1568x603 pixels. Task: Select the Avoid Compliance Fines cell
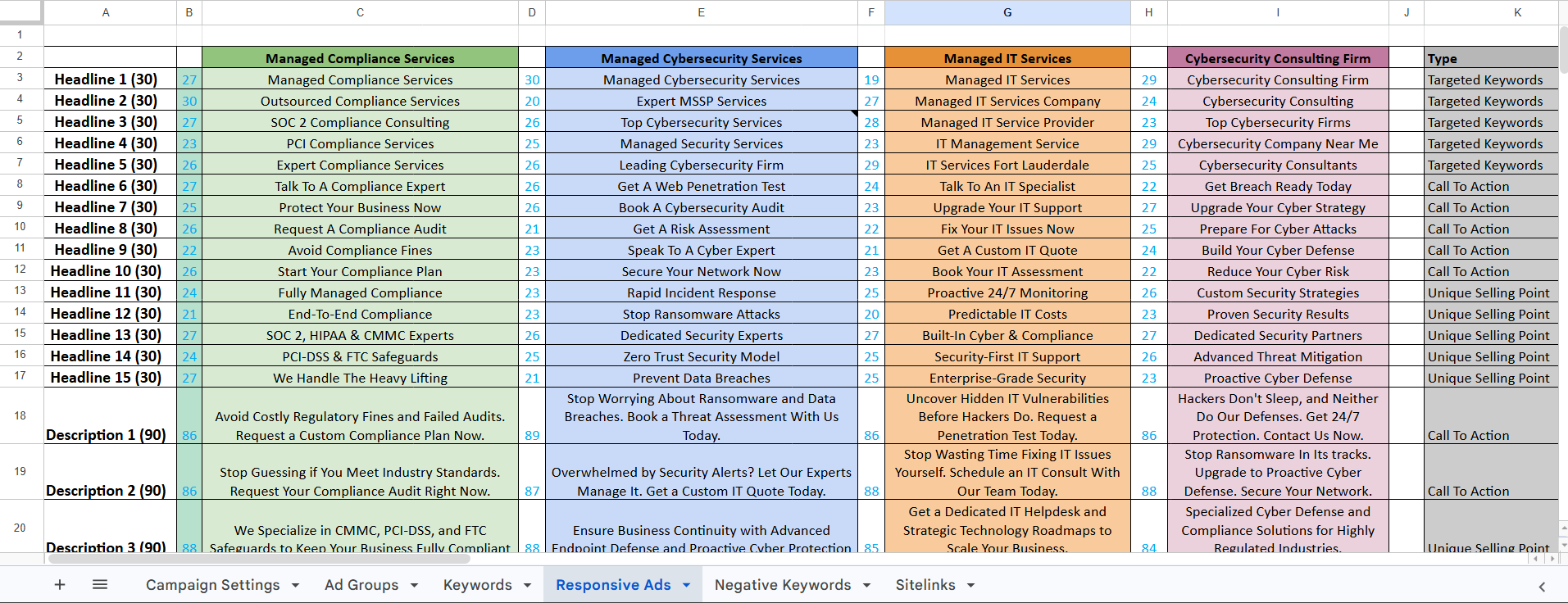coord(360,249)
